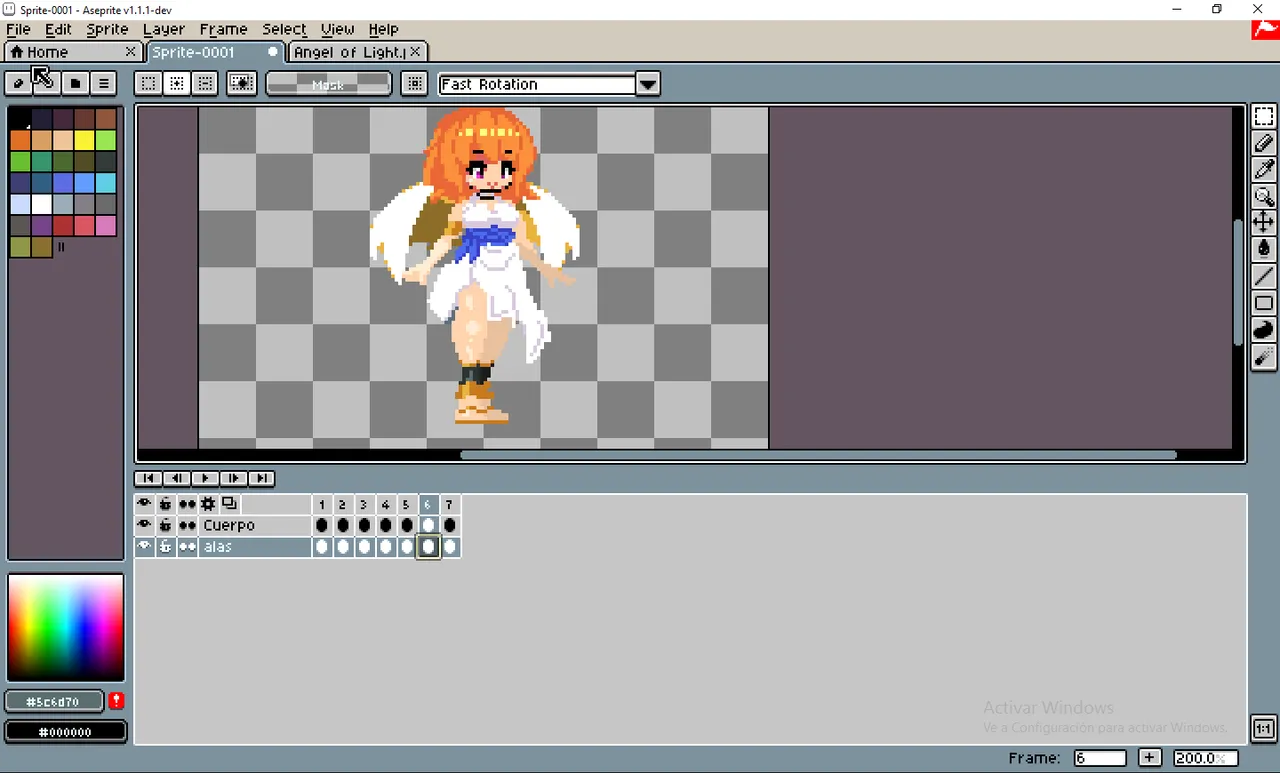Viewport: 1280px width, 773px height.
Task: Open the Edit menu
Action: pos(58,29)
